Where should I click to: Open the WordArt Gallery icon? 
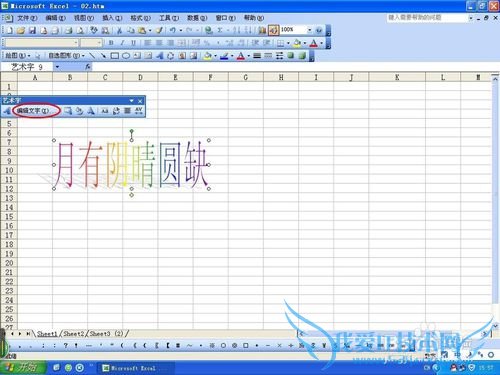pyautogui.click(x=68, y=111)
